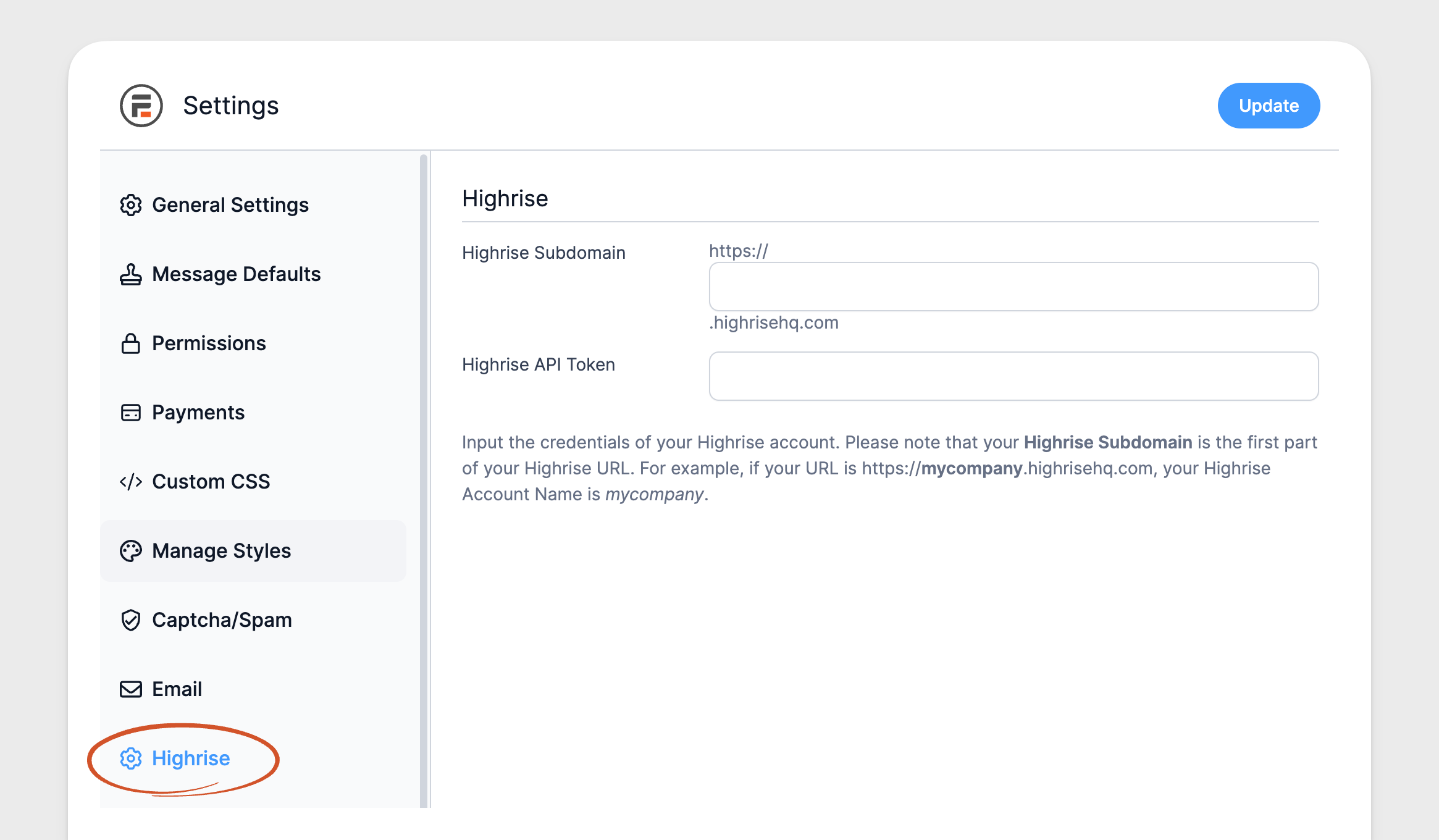Click the Fluent Forms logo icon
This screenshot has width=1439, height=840.
point(141,106)
